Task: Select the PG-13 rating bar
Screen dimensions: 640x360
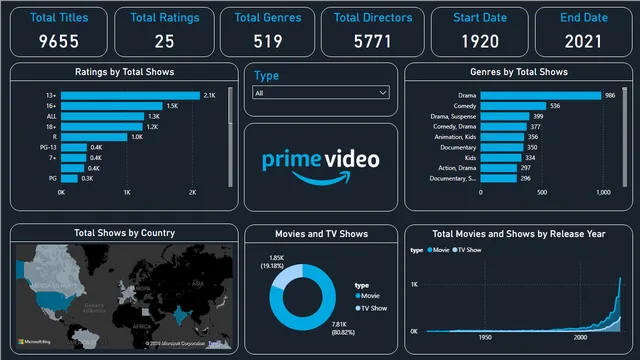Action: click(x=74, y=147)
